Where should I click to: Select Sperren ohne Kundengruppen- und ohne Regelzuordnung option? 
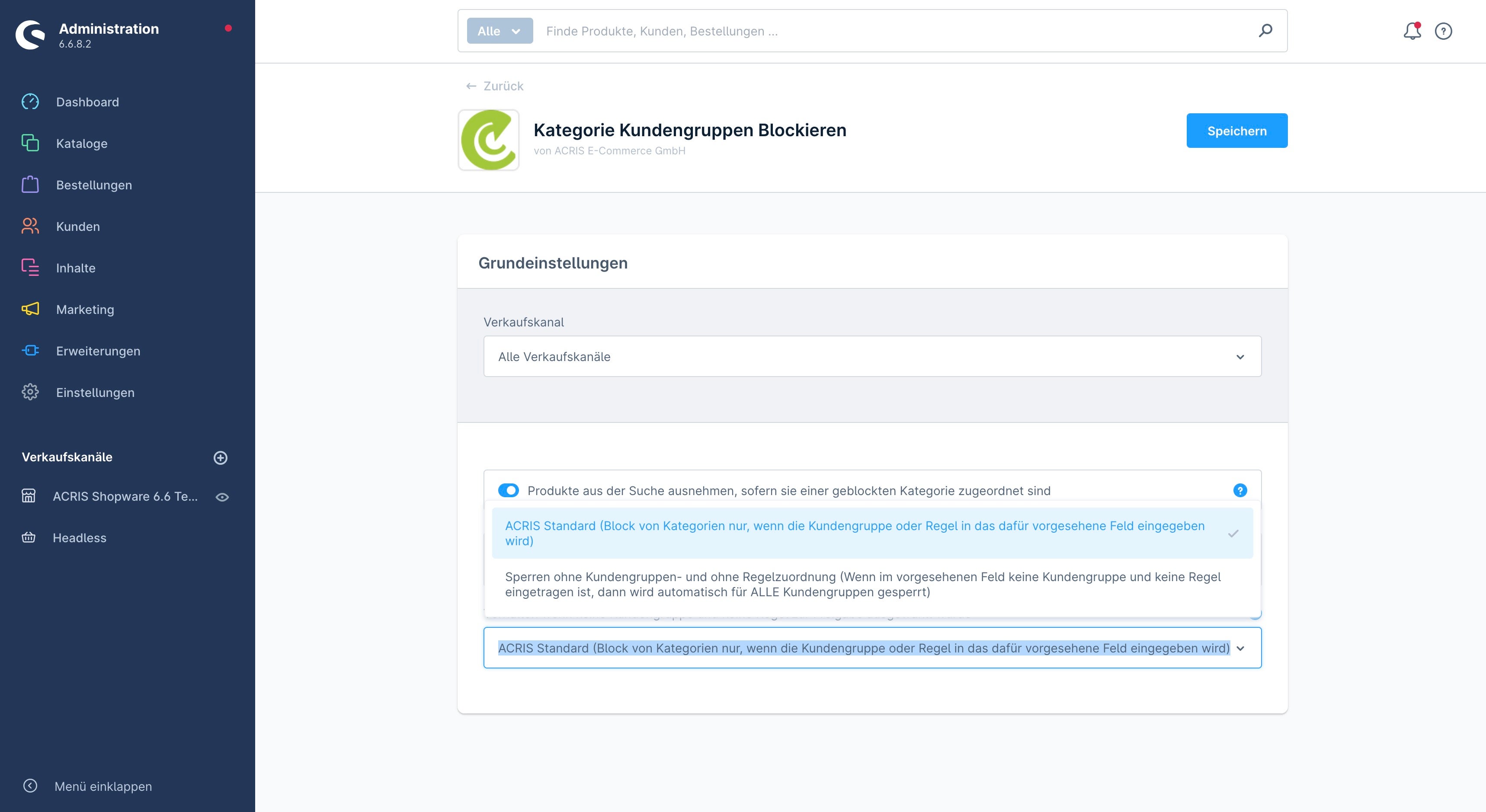pyautogui.click(x=872, y=584)
